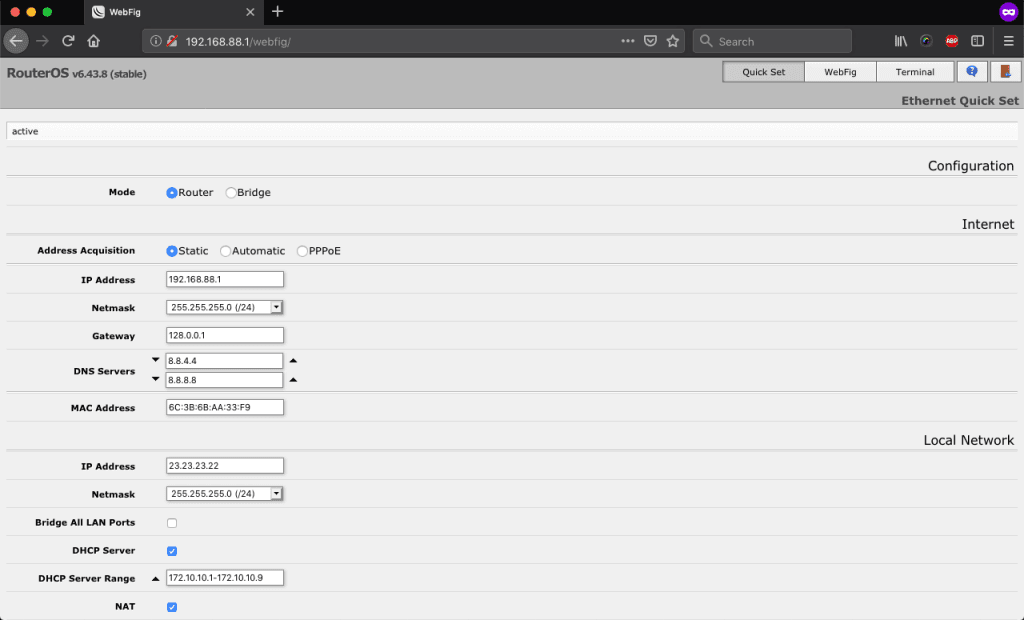Image resolution: width=1024 pixels, height=620 pixels.
Task: Click the DNS Servers label
Action: (x=104, y=371)
